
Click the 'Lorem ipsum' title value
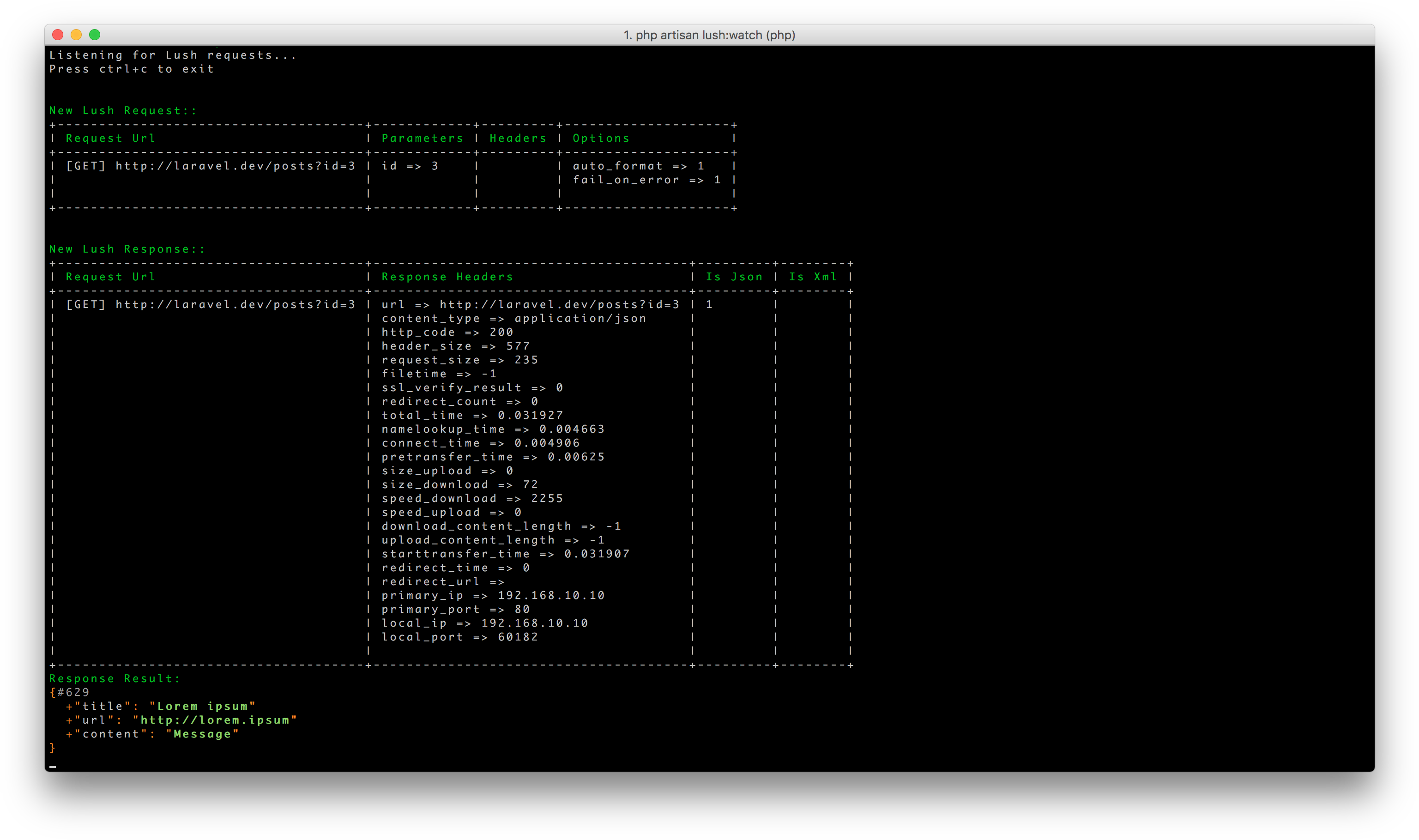tap(202, 706)
